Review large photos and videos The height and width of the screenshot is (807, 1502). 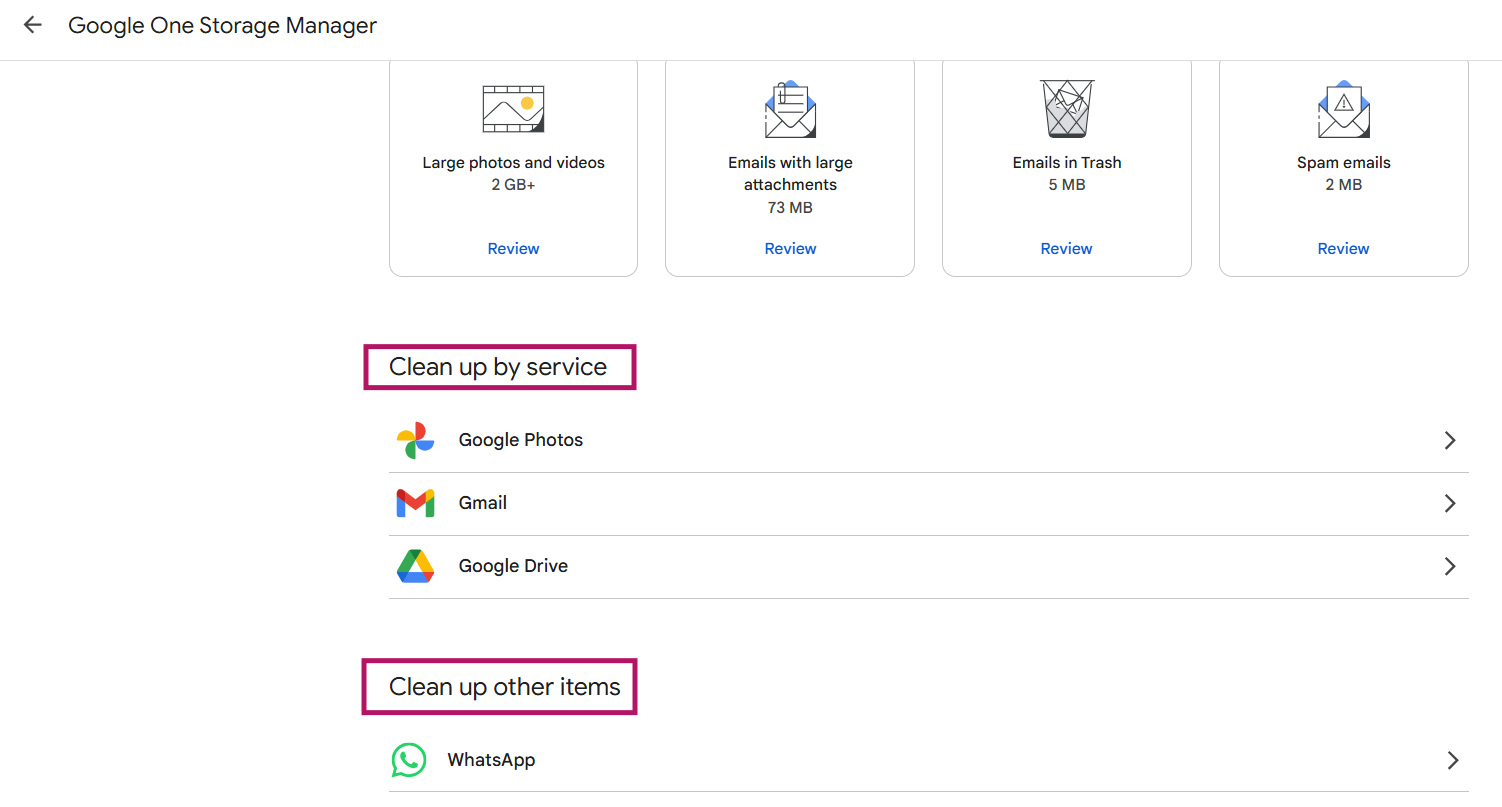pyautogui.click(x=513, y=248)
